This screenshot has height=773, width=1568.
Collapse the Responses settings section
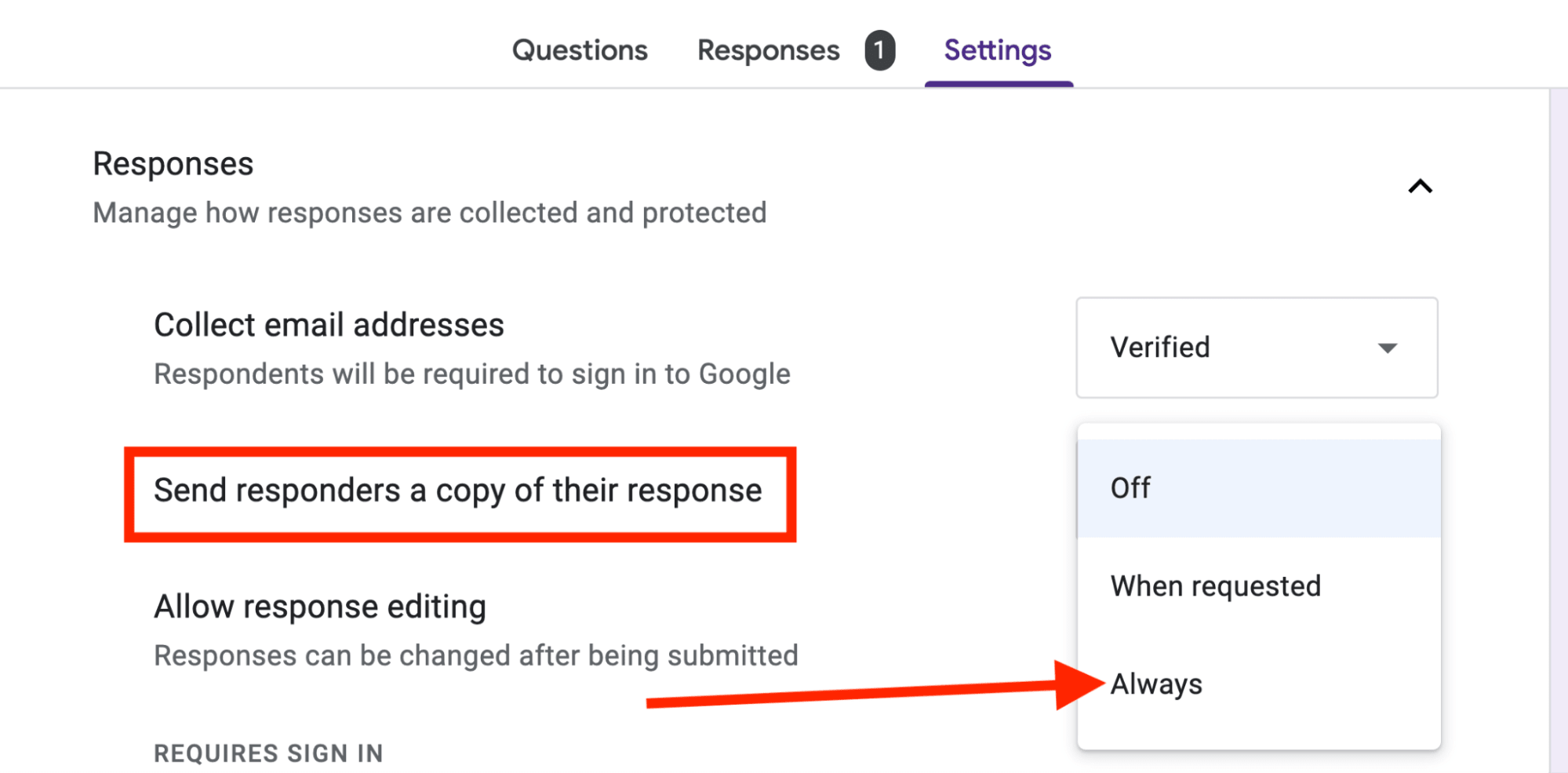[1421, 185]
